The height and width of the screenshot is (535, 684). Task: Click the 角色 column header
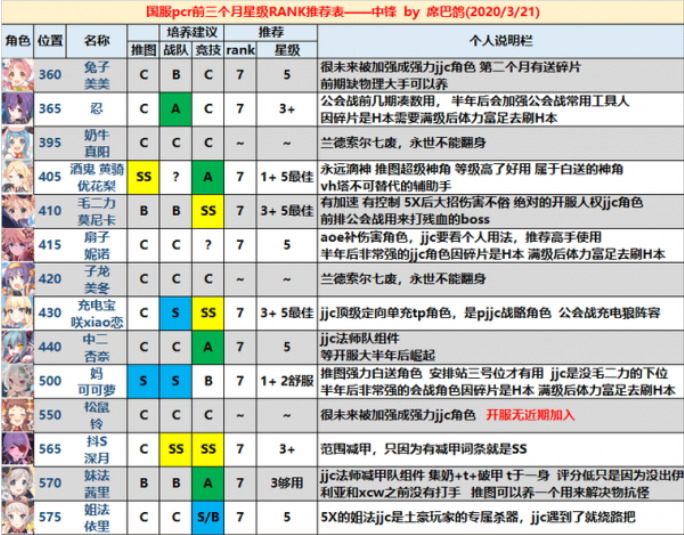click(17, 41)
